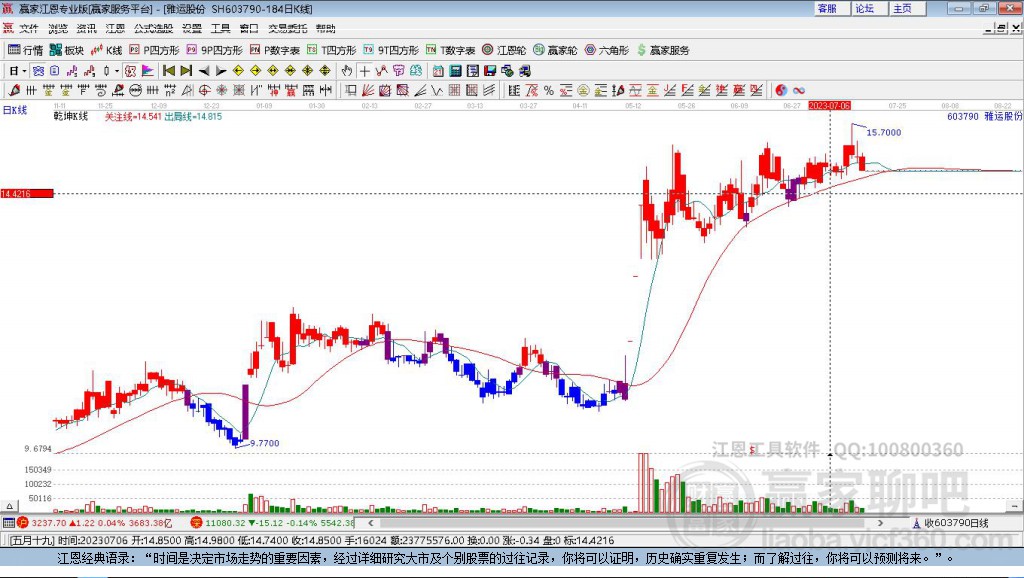Image resolution: width=1024 pixels, height=578 pixels.
Task: Toggle the flag marker tool
Action: 148,71
